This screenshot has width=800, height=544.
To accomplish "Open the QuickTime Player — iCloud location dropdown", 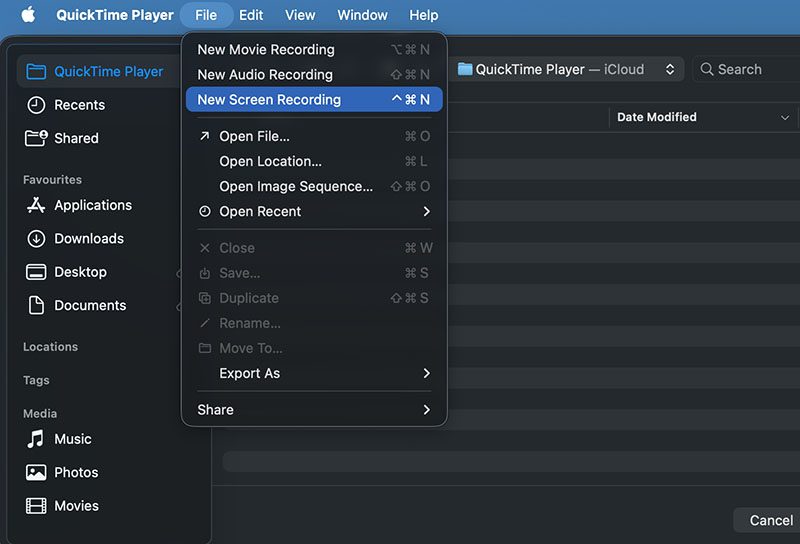I will pyautogui.click(x=568, y=69).
